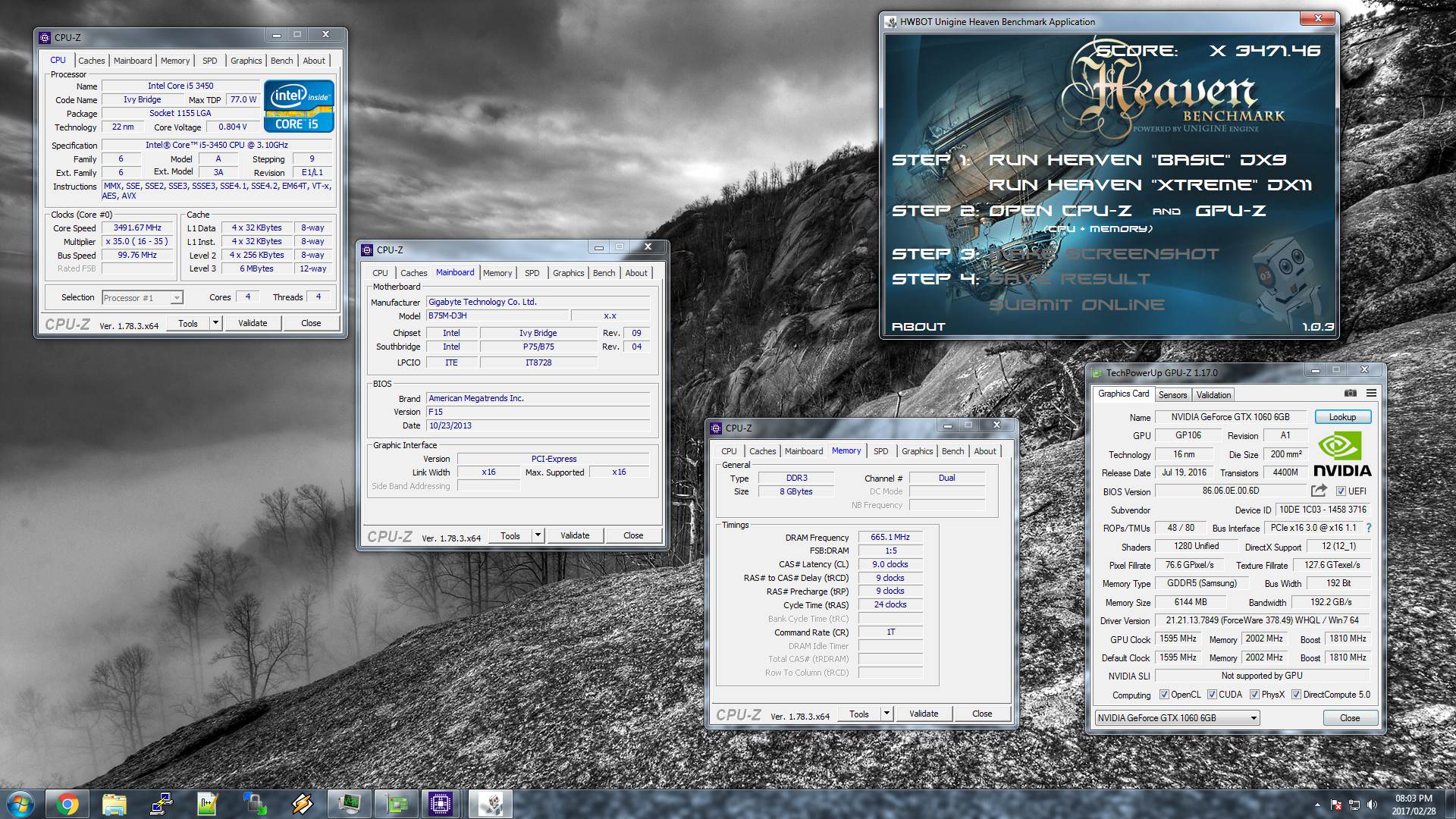This screenshot has height=819, width=1456.
Task: Expand Tools arrow in the CPU-Z Memory window
Action: pyautogui.click(x=886, y=714)
